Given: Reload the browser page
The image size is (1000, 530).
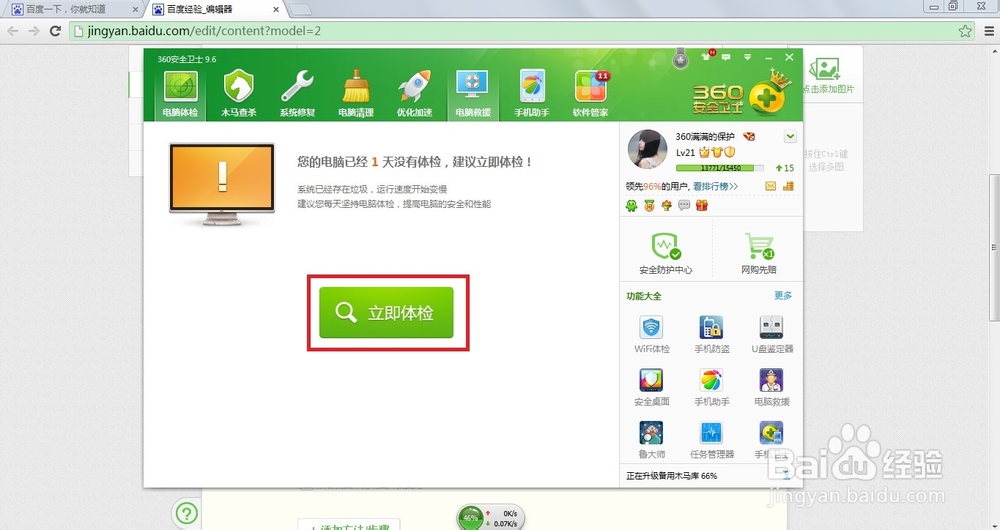Looking at the screenshot, I should click(55, 31).
